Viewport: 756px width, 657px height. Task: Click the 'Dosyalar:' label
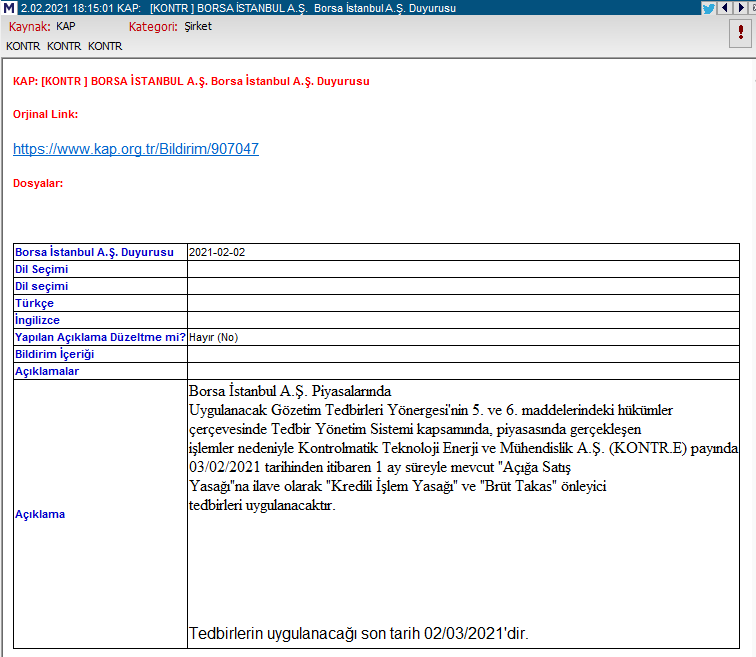pyautogui.click(x=38, y=183)
